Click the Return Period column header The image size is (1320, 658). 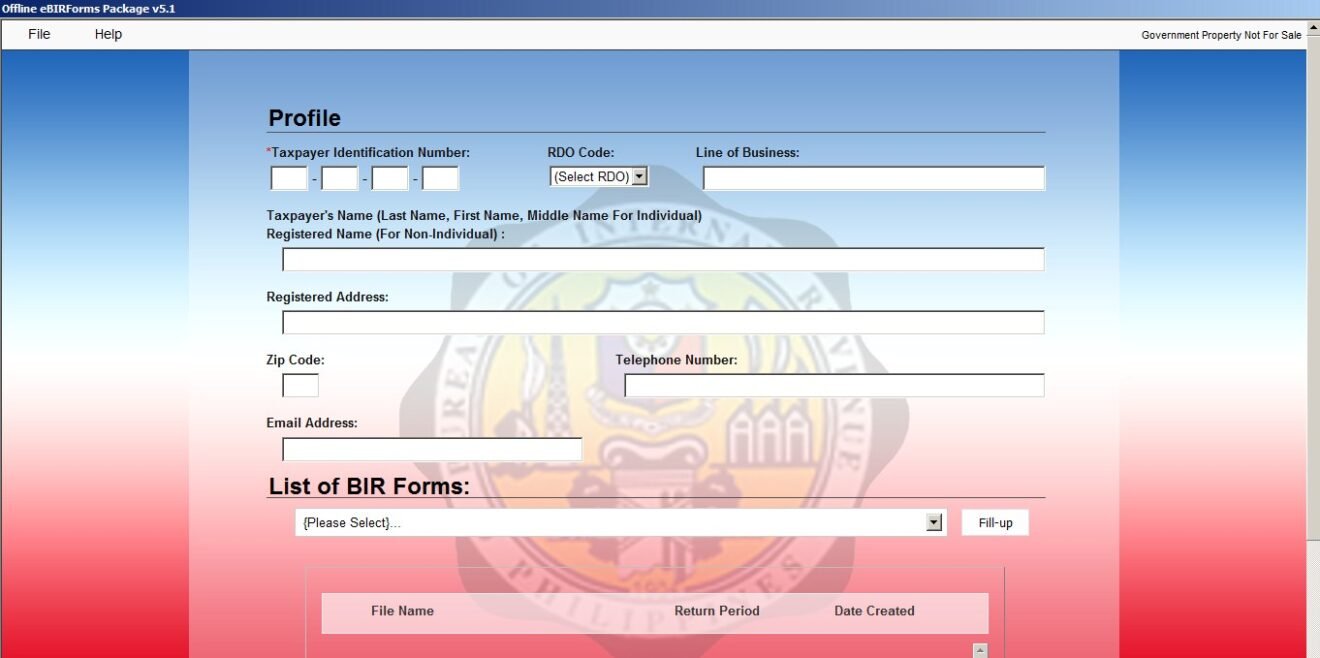coord(717,611)
